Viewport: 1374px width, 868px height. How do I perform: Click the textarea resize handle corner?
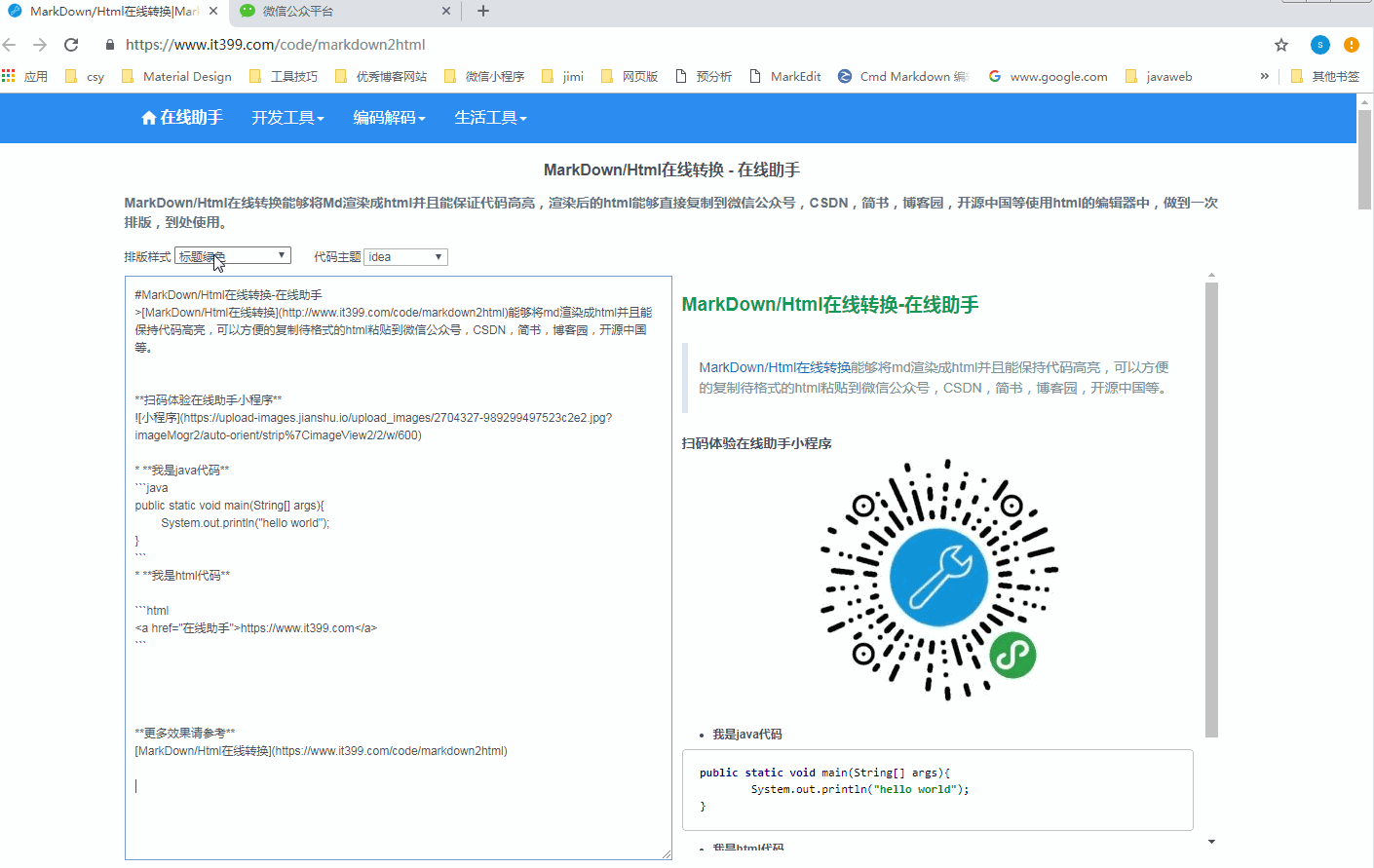(667, 854)
